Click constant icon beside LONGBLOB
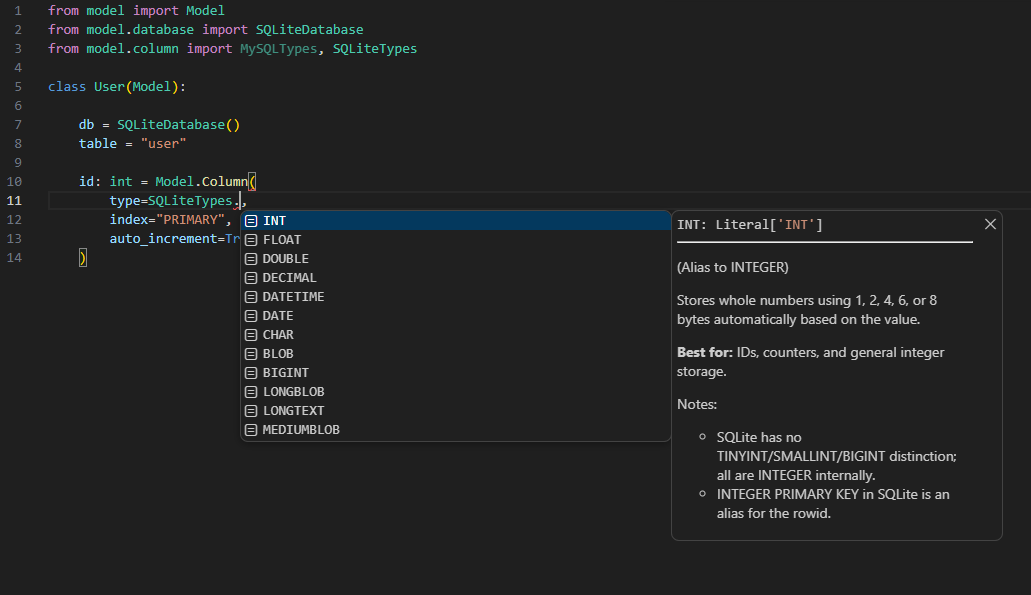This screenshot has height=595, width=1031. [x=251, y=393]
